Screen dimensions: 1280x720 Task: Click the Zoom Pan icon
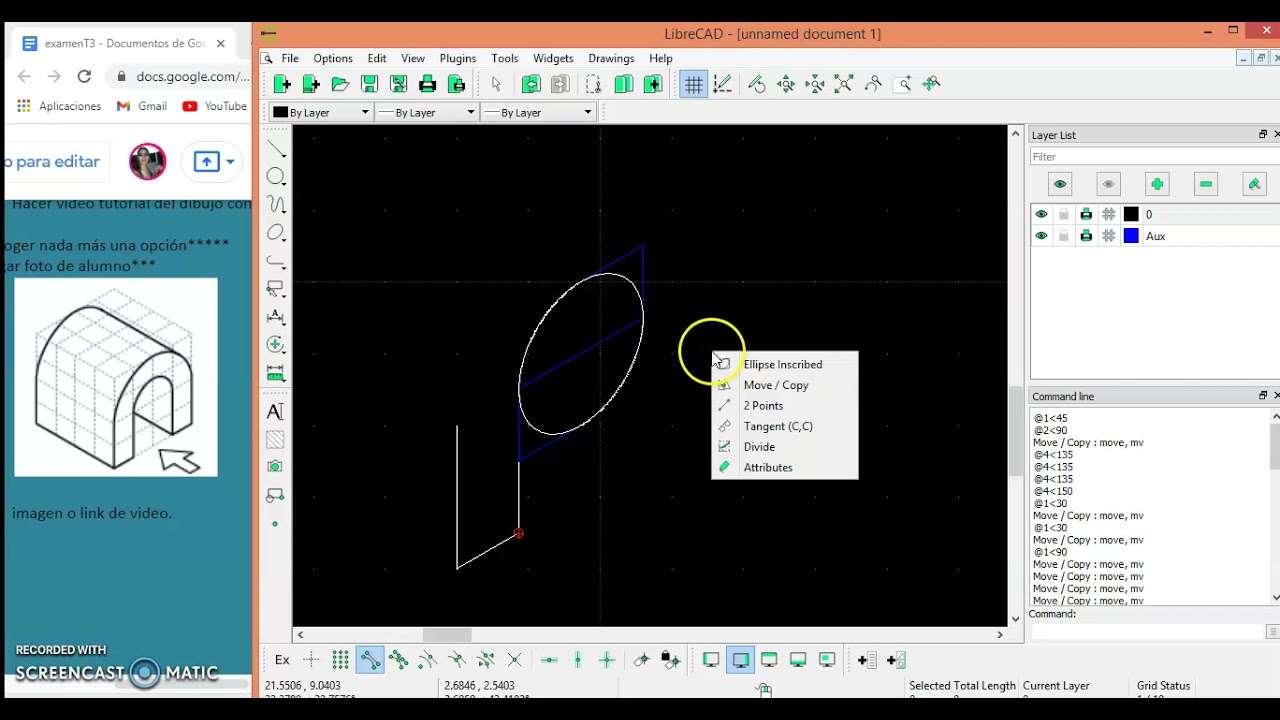click(931, 85)
